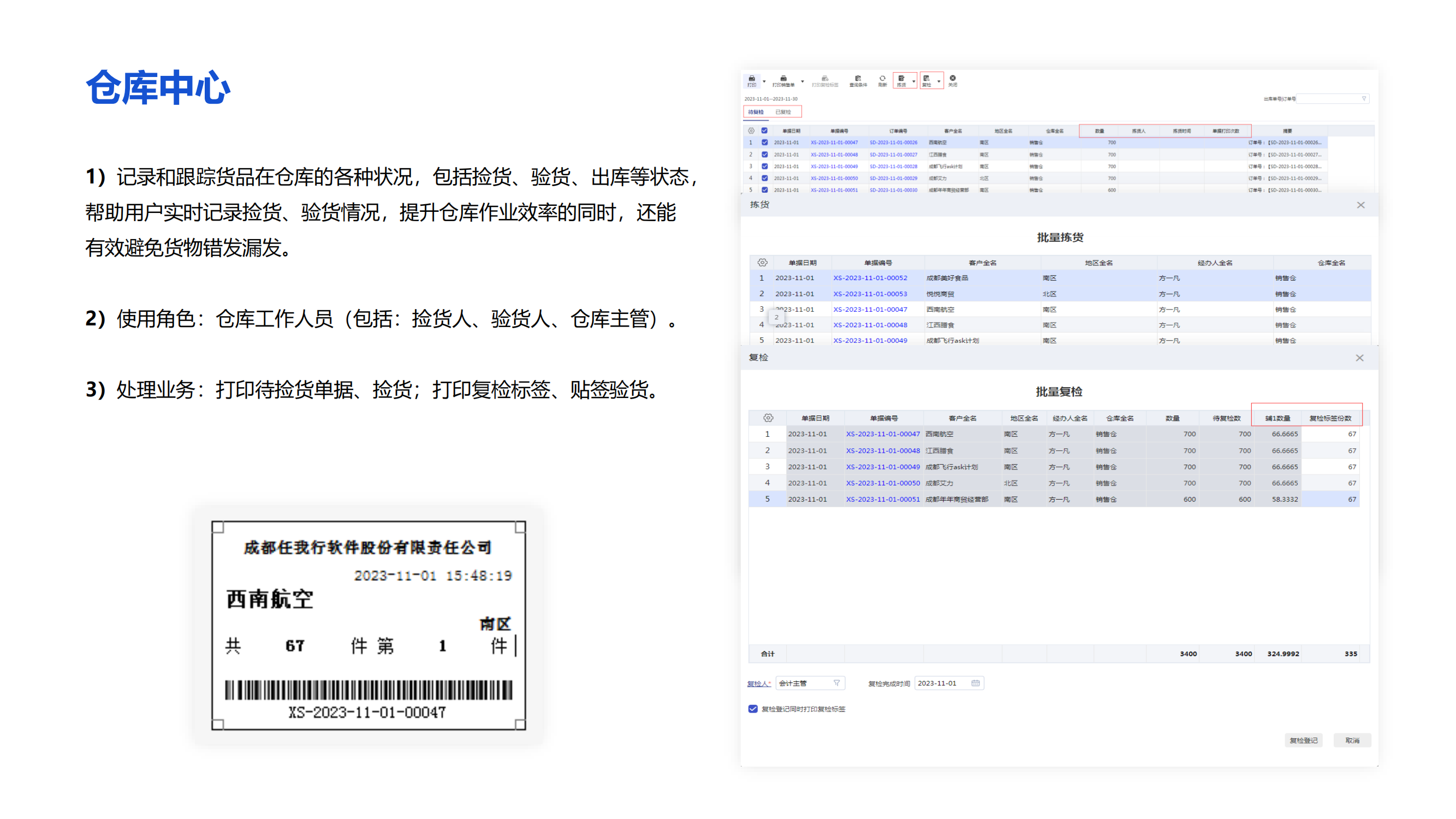Toggle 复检登记同时打印复检标签 checkbox
The image size is (1456, 819).
[753, 709]
